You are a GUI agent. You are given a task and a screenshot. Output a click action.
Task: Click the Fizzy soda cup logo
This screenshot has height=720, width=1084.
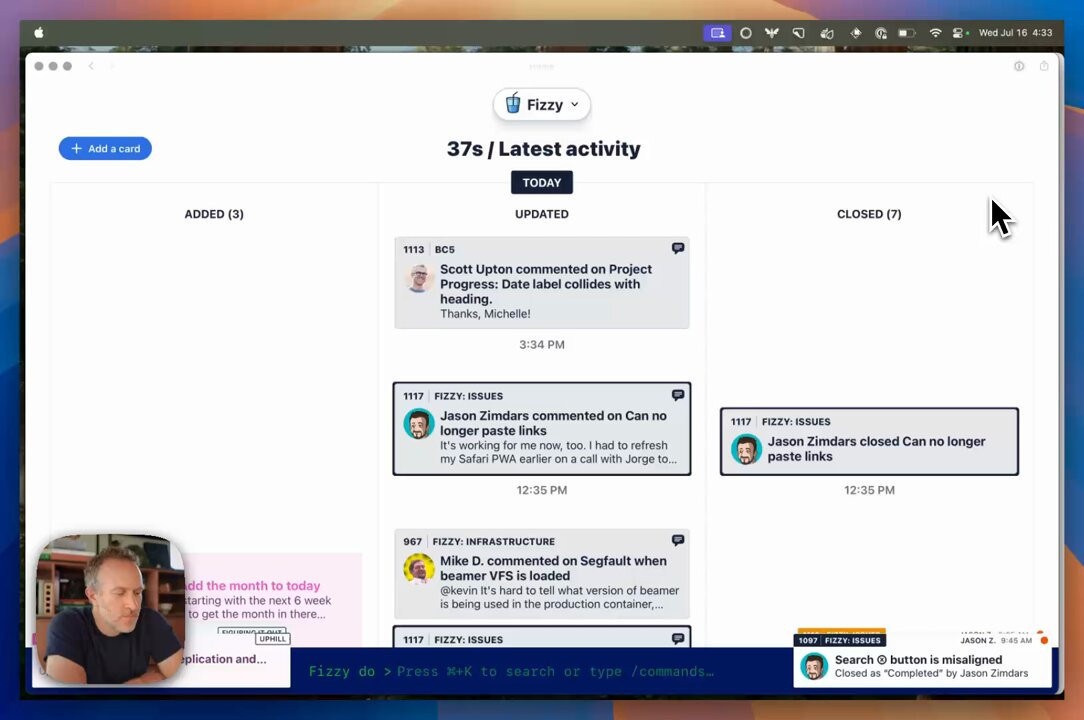pos(512,103)
